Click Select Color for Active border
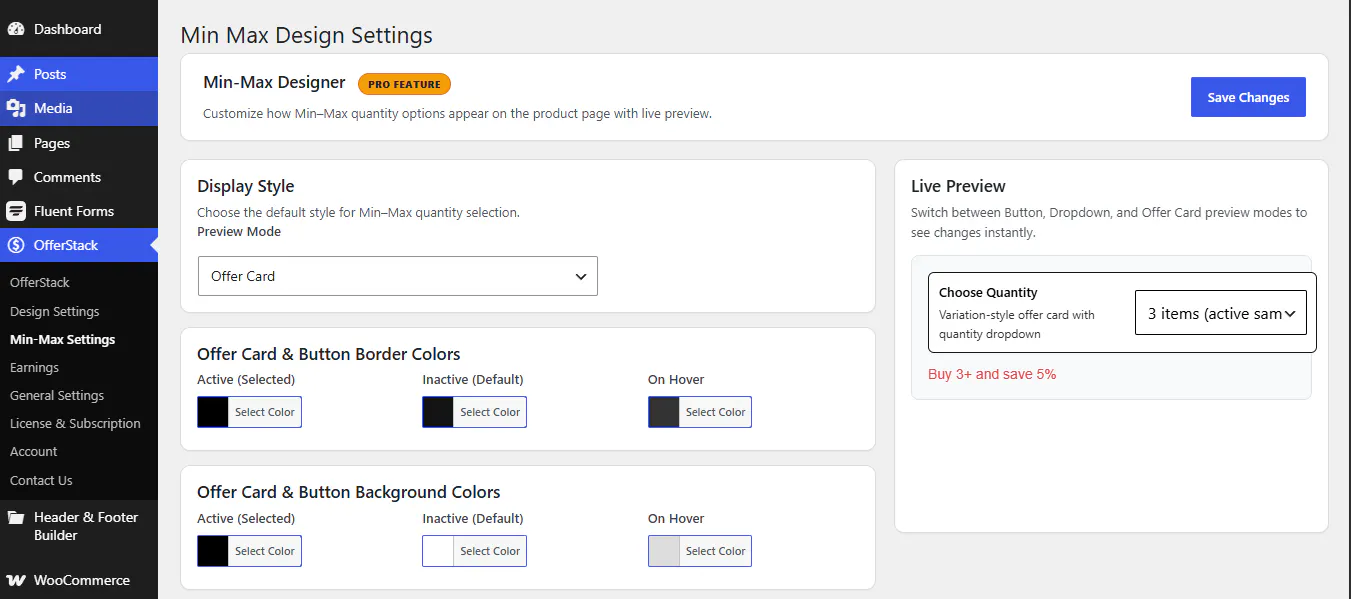1351x599 pixels. (x=265, y=412)
